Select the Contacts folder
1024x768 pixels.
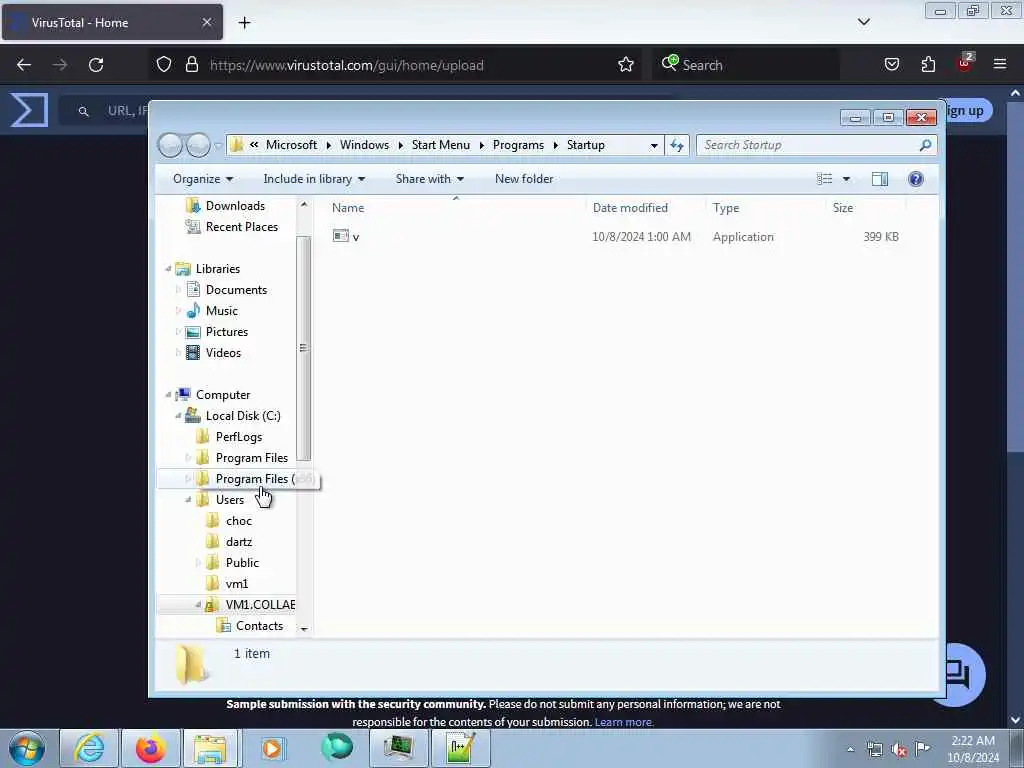pos(259,626)
